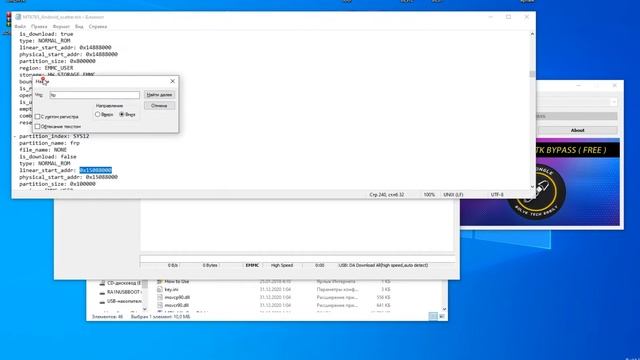
Task: Select USB-накопитель in navigation pane
Action: coord(124,301)
